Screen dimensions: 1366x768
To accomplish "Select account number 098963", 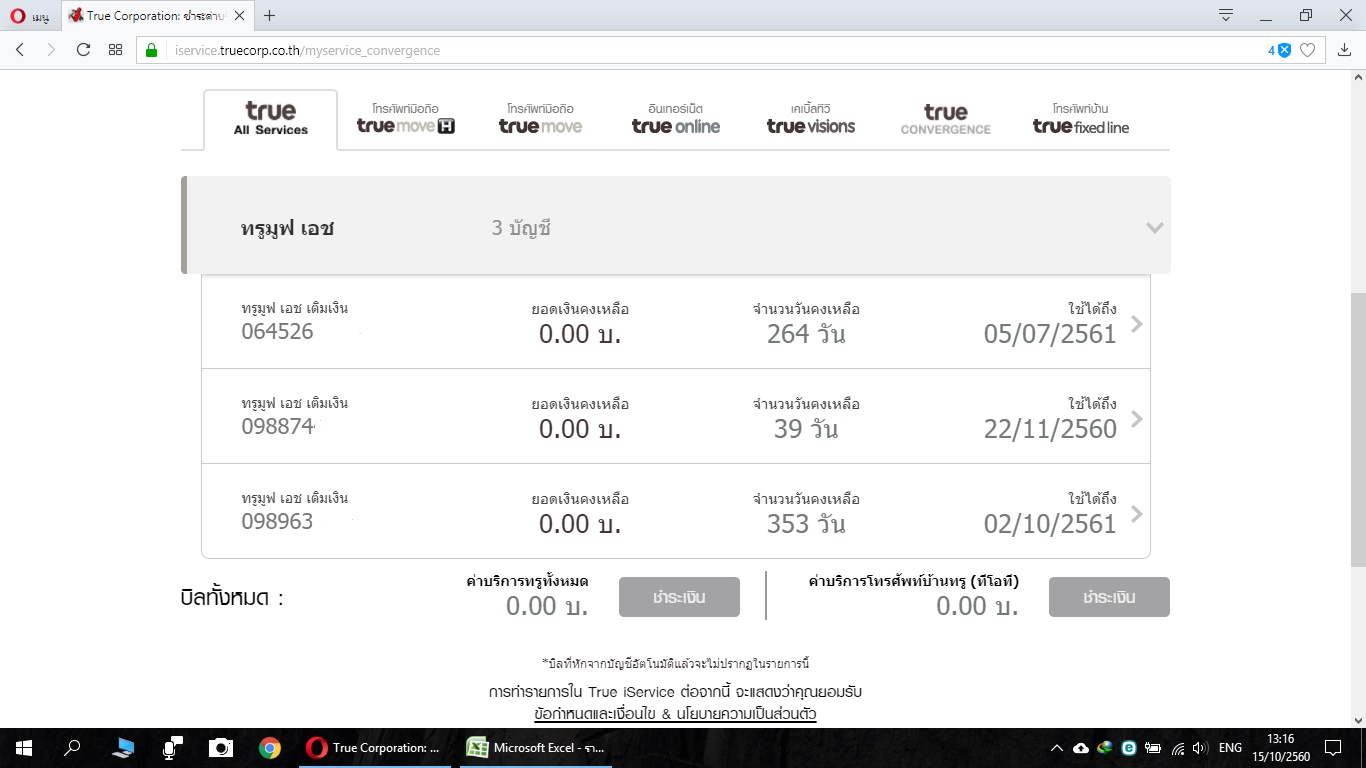I will coord(278,522).
